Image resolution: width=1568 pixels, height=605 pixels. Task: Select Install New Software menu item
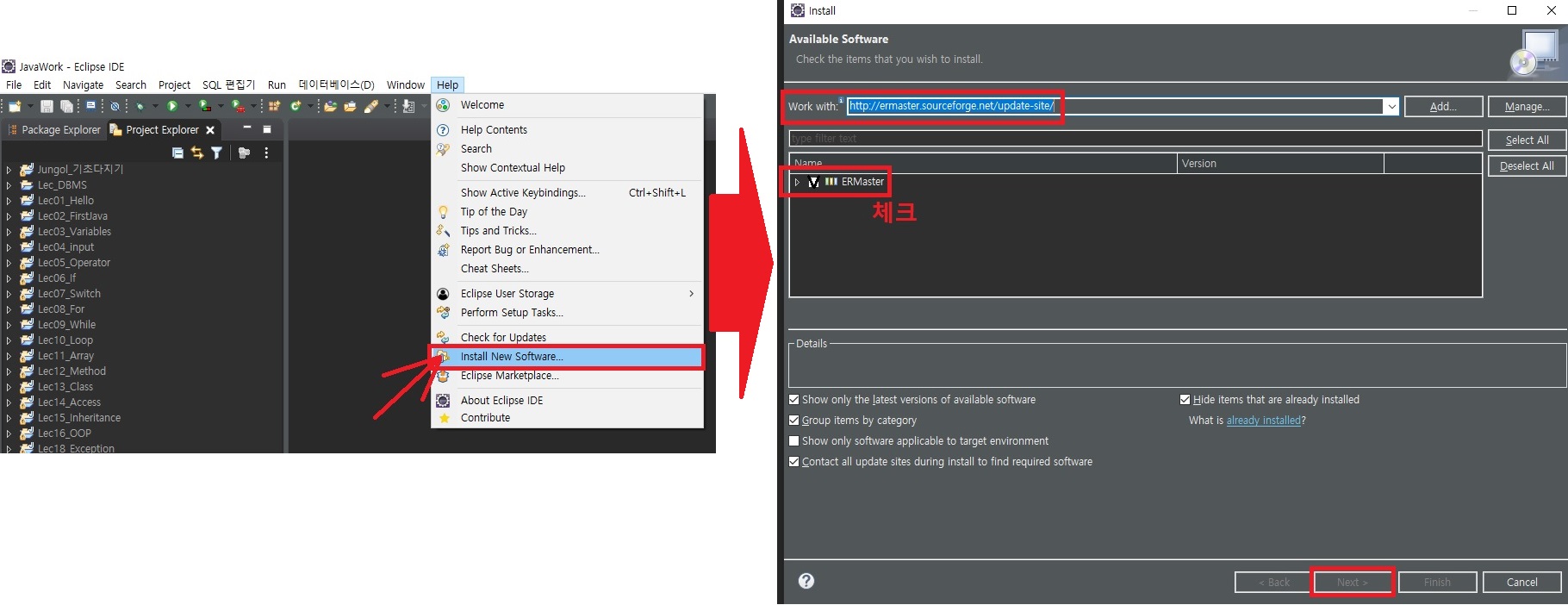[567, 357]
